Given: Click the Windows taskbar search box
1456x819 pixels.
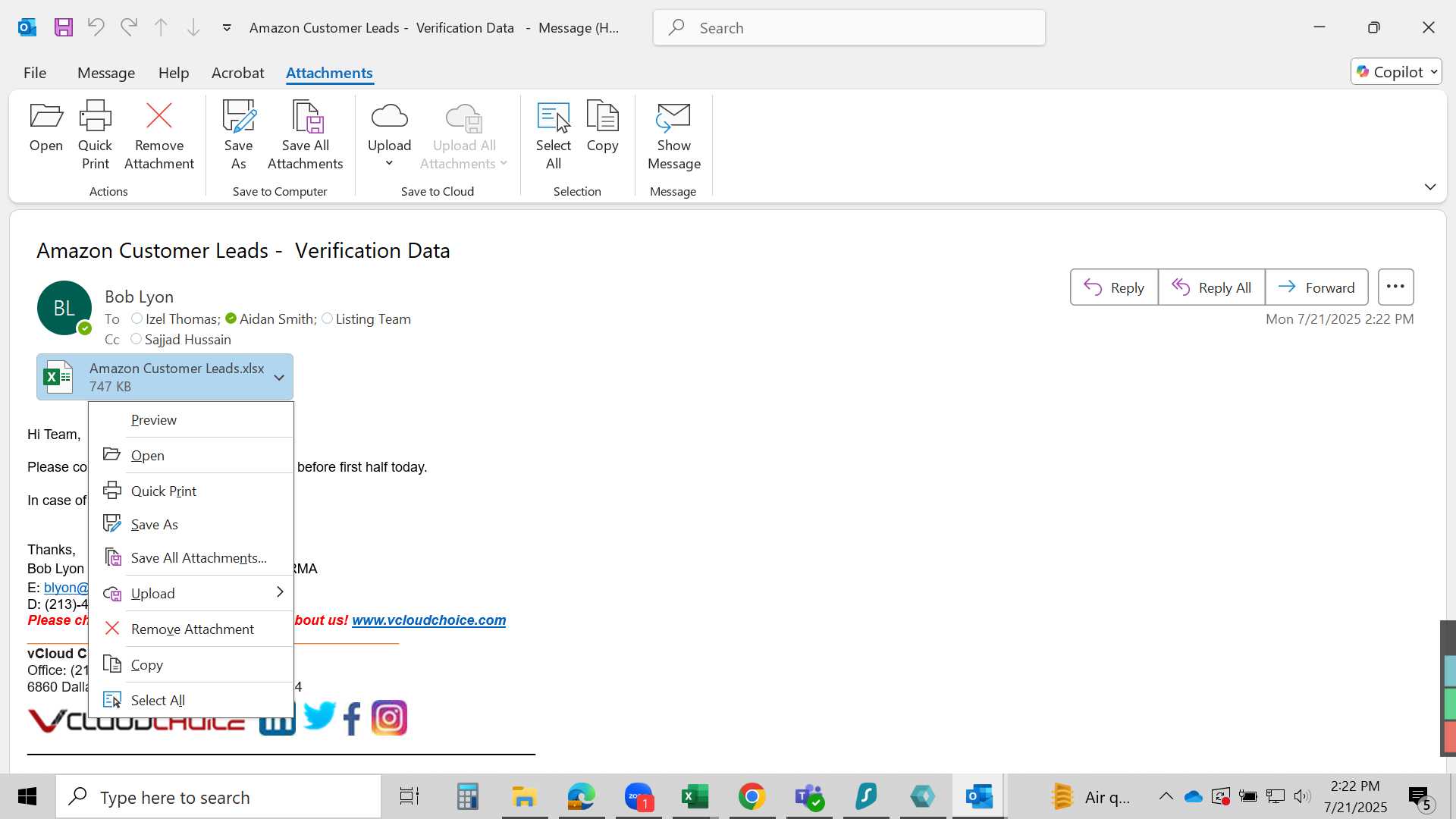Looking at the screenshot, I should point(218,797).
